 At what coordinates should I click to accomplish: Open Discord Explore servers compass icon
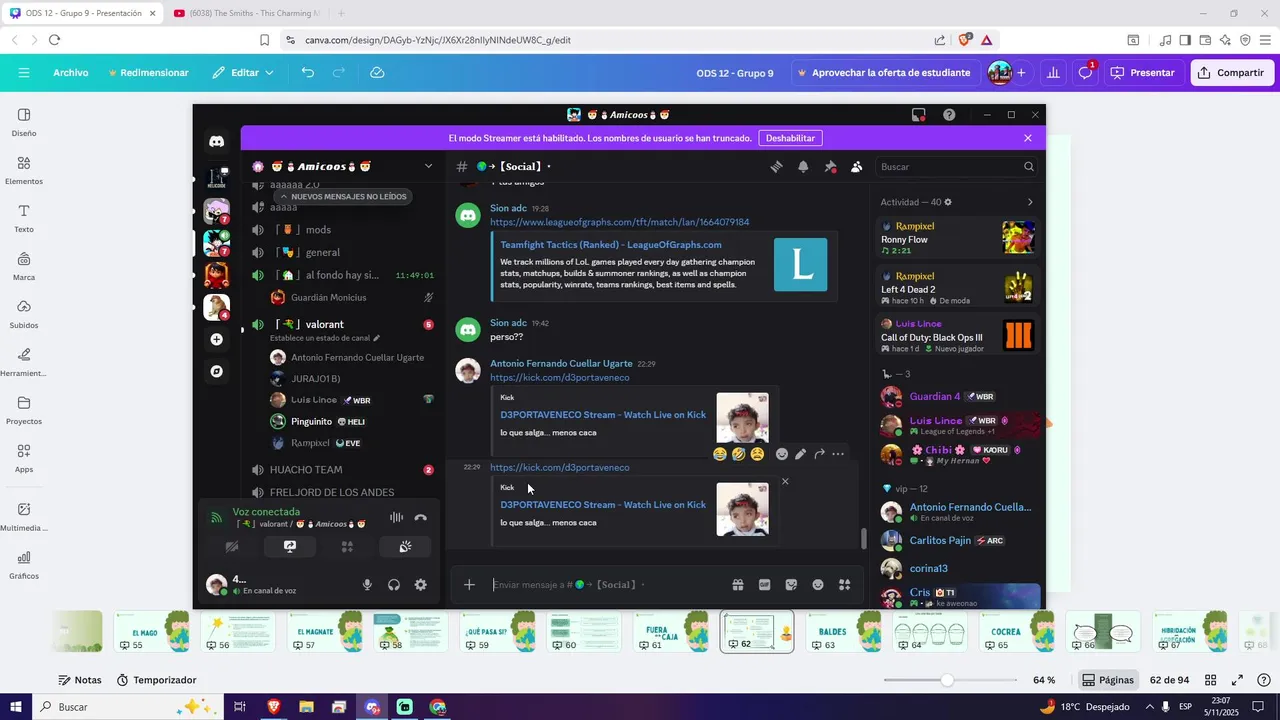point(216,371)
